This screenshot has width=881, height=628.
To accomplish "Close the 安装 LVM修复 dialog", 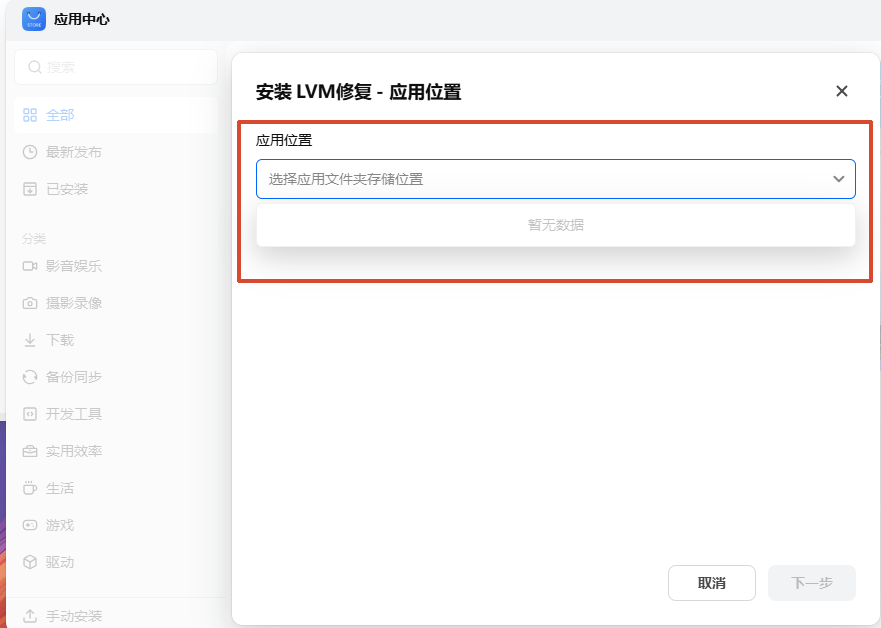I will pos(841,91).
